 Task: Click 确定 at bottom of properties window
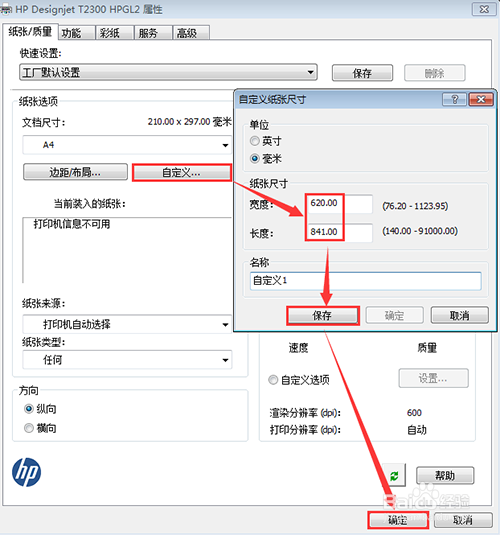(398, 520)
